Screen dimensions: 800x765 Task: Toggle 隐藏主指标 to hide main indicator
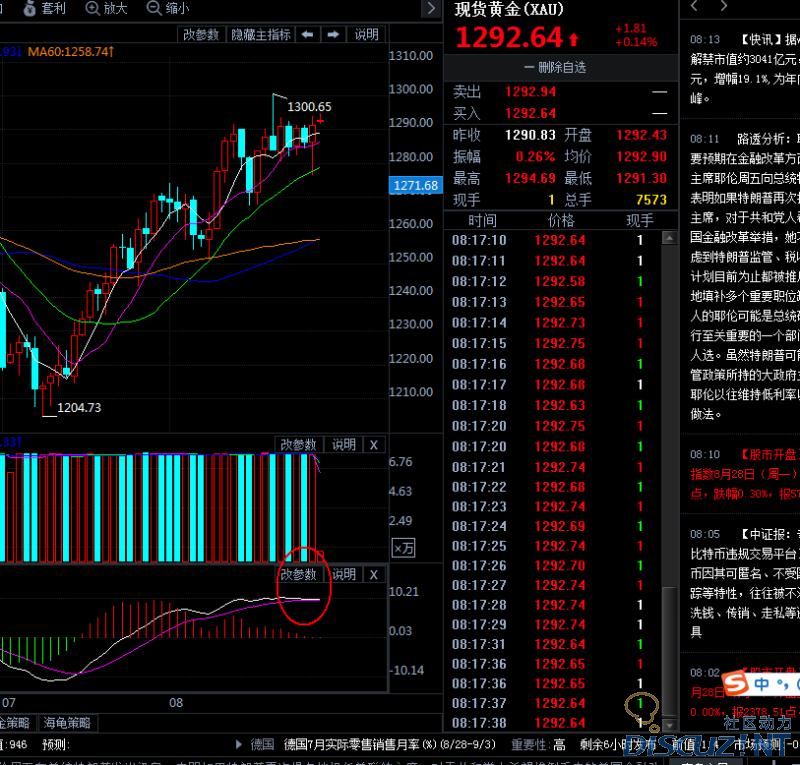pyautogui.click(x=260, y=34)
